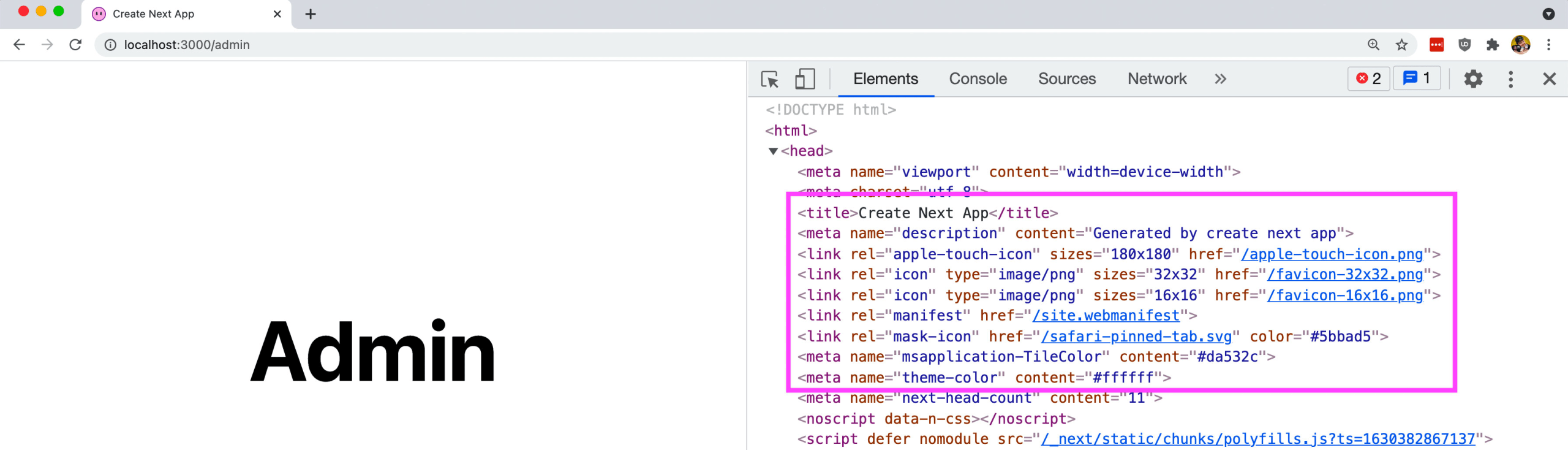Select the DOCTYPE html node

(831, 110)
